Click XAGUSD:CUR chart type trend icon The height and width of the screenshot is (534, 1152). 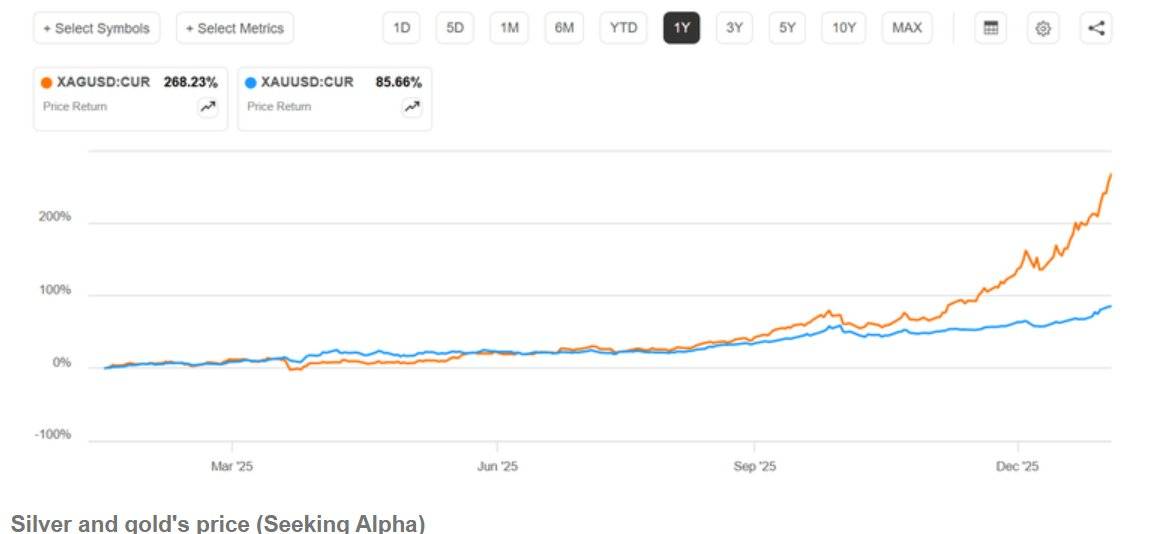pyautogui.click(x=208, y=107)
